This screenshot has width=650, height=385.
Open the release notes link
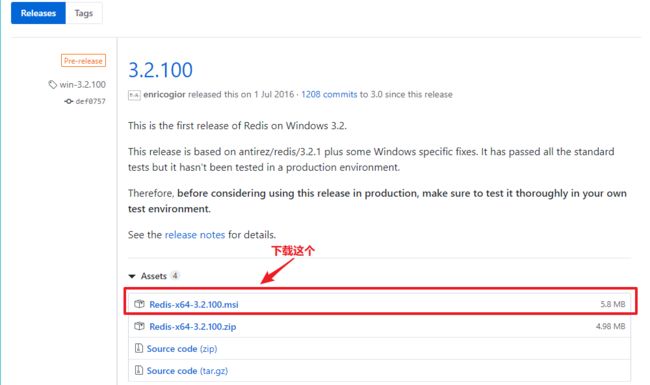(195, 235)
